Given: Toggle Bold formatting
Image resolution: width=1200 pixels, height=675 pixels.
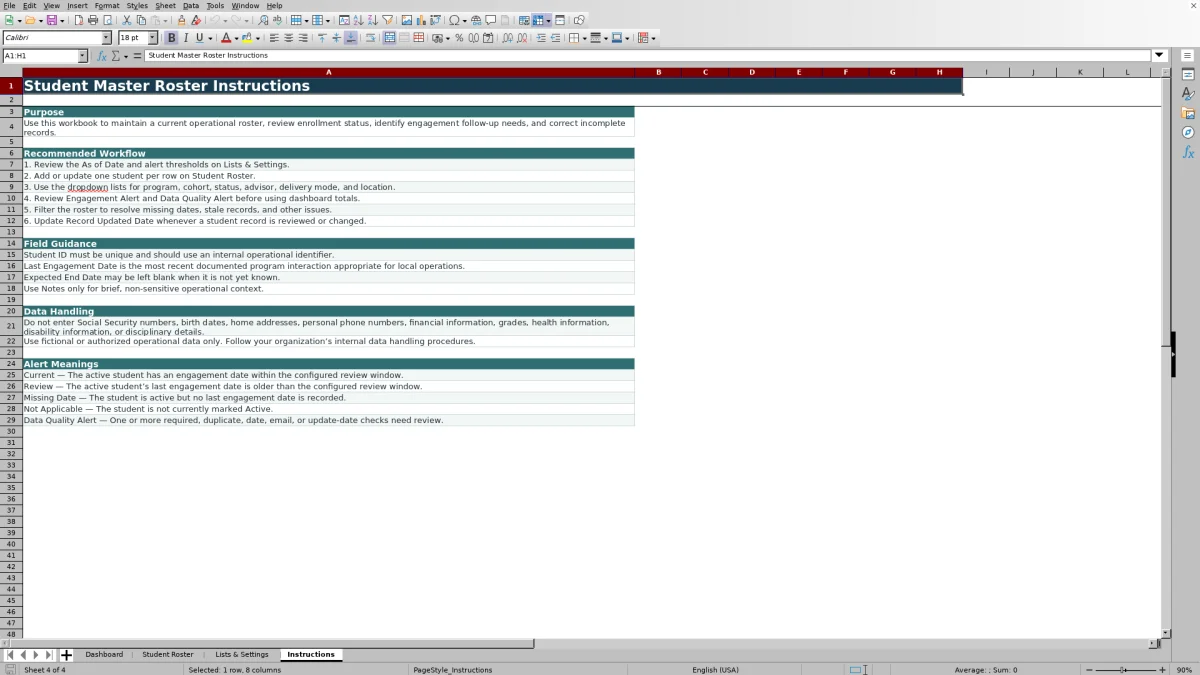Looking at the screenshot, I should [171, 38].
